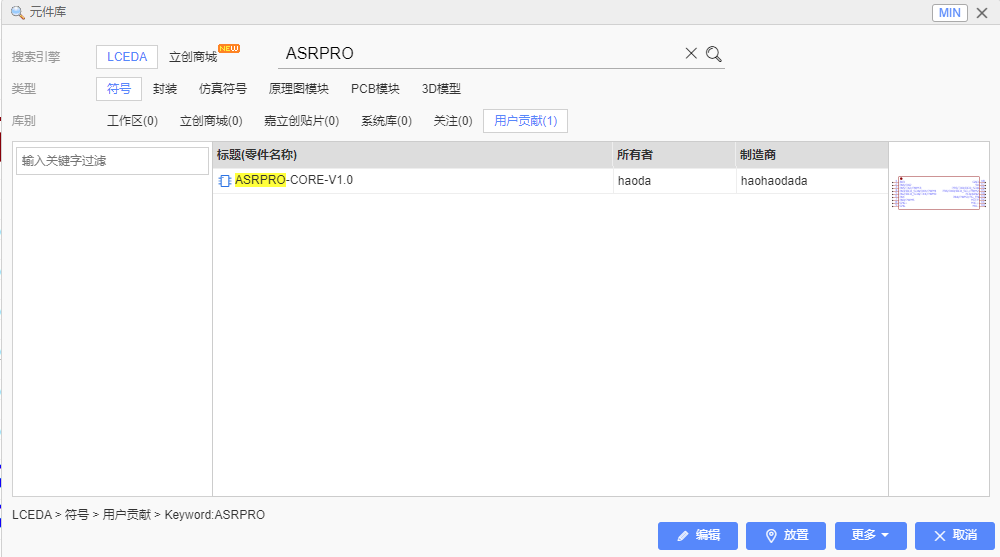
Task: Switch search engine to 立创商城
Action: [x=193, y=57]
